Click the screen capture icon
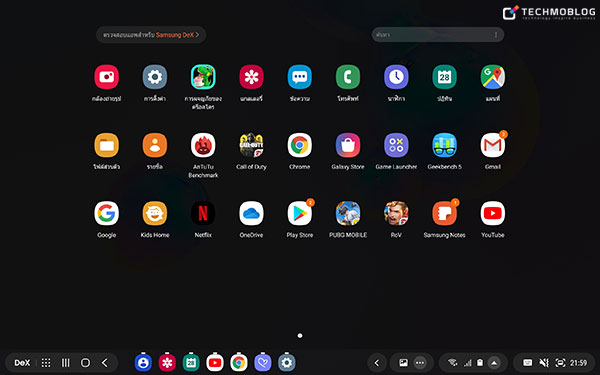 pos(560,363)
